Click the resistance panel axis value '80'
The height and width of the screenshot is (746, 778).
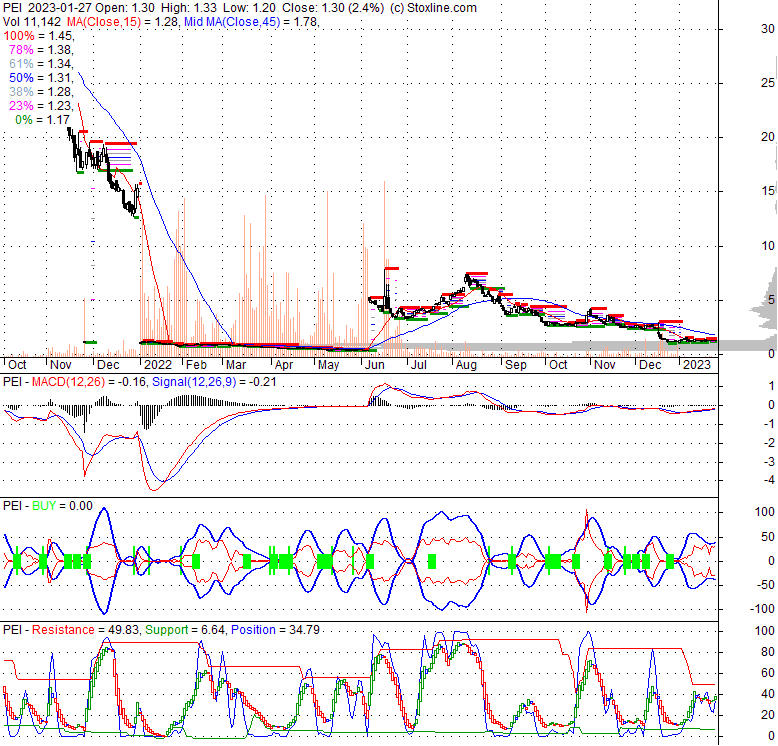[x=768, y=652]
